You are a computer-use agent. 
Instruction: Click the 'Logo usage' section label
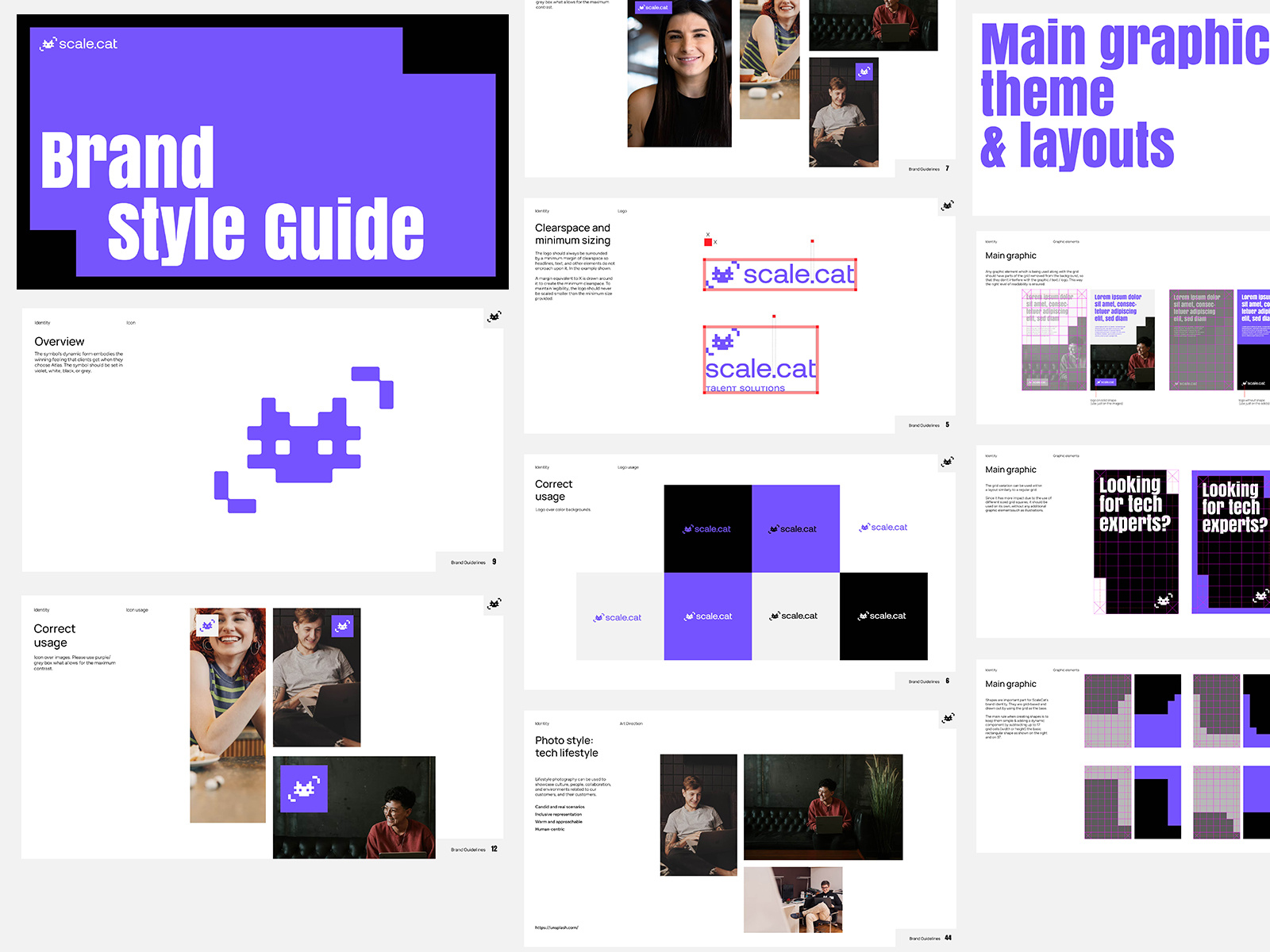click(628, 467)
